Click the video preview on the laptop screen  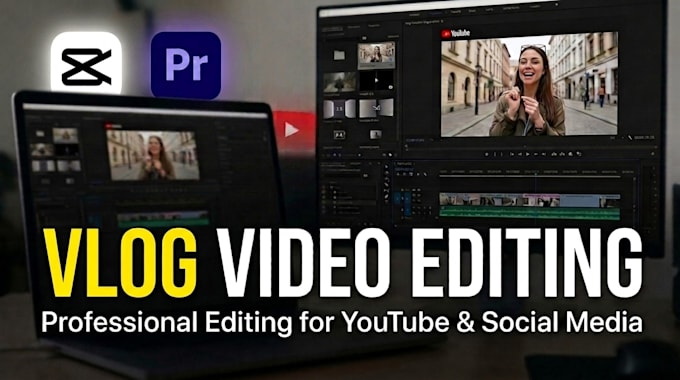[153, 155]
